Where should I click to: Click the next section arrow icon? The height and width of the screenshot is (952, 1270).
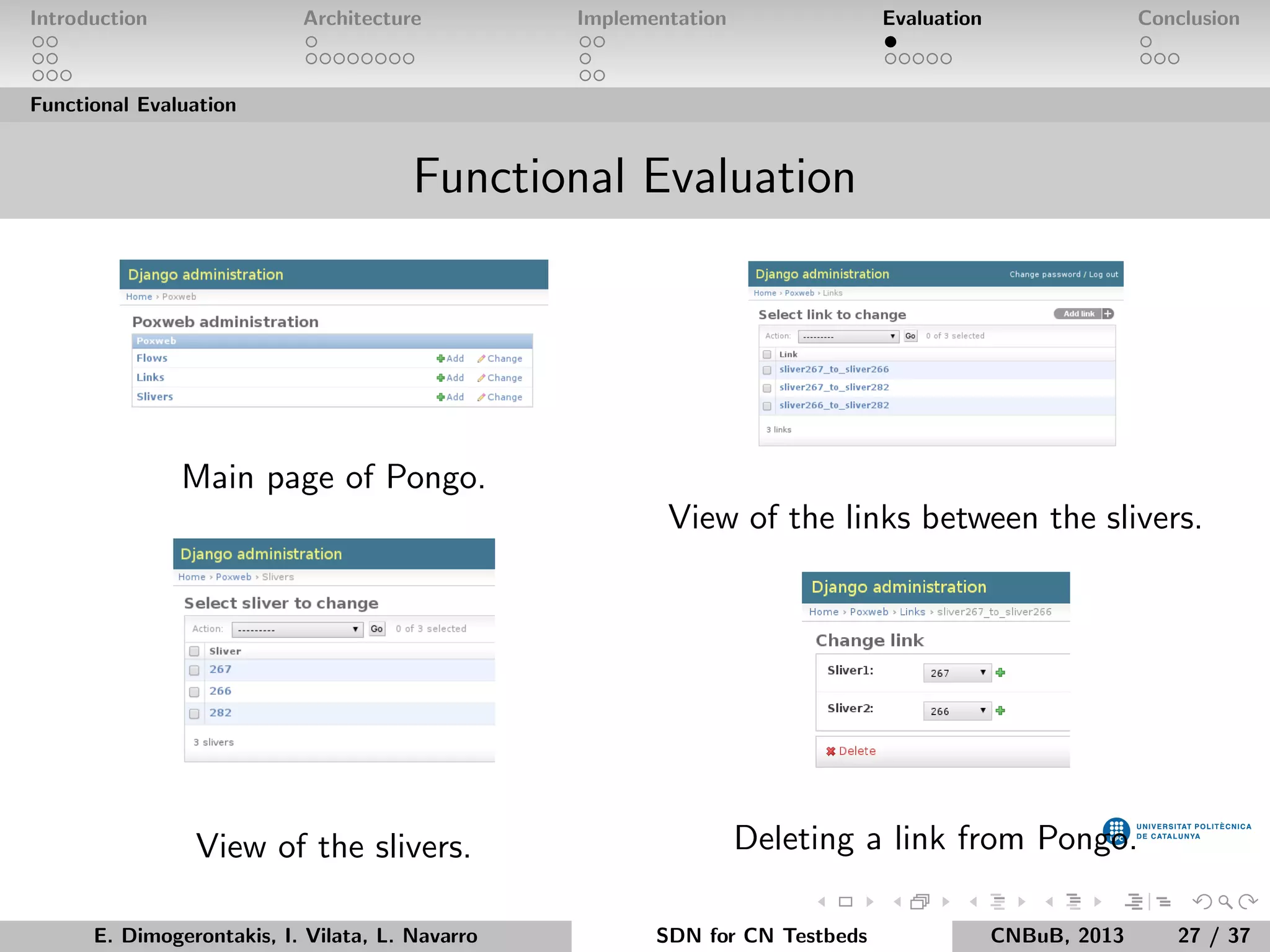(x=1098, y=902)
